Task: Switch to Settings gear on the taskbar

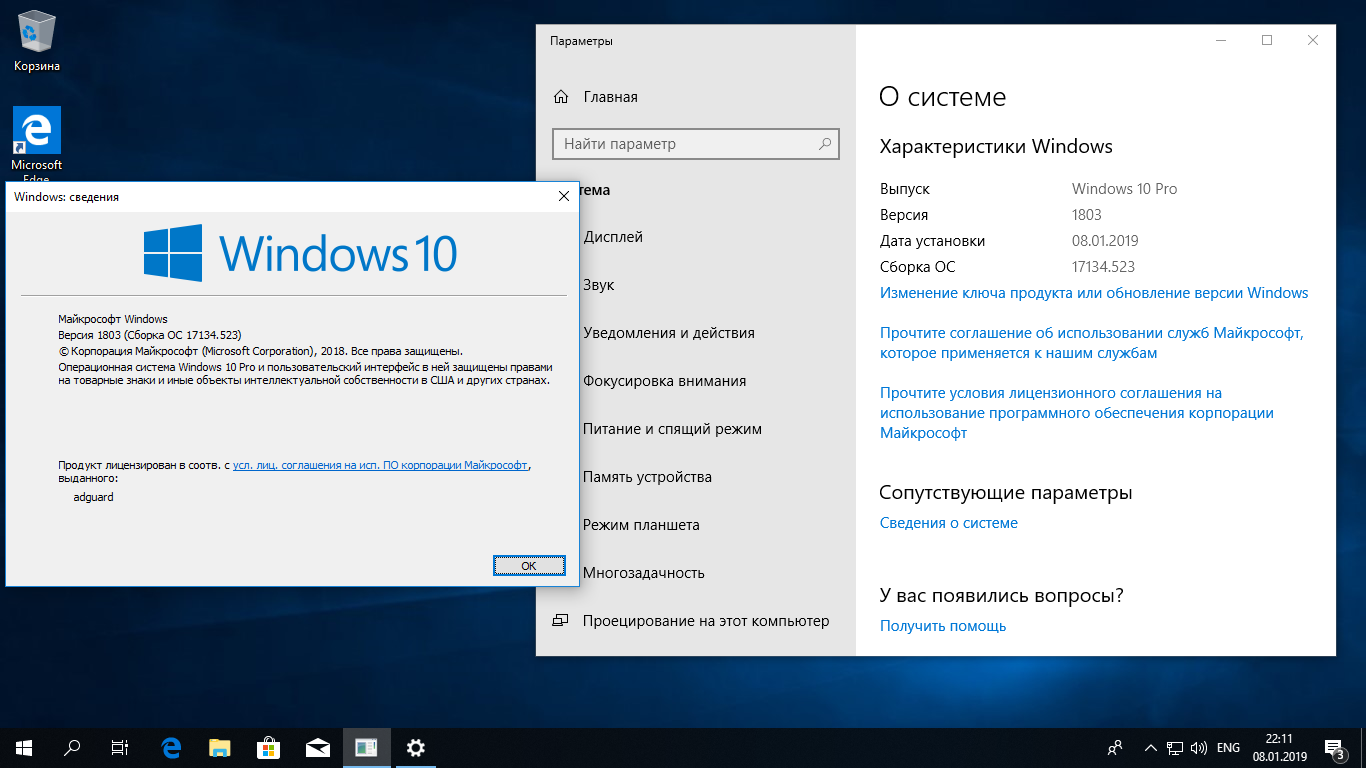Action: click(x=415, y=747)
